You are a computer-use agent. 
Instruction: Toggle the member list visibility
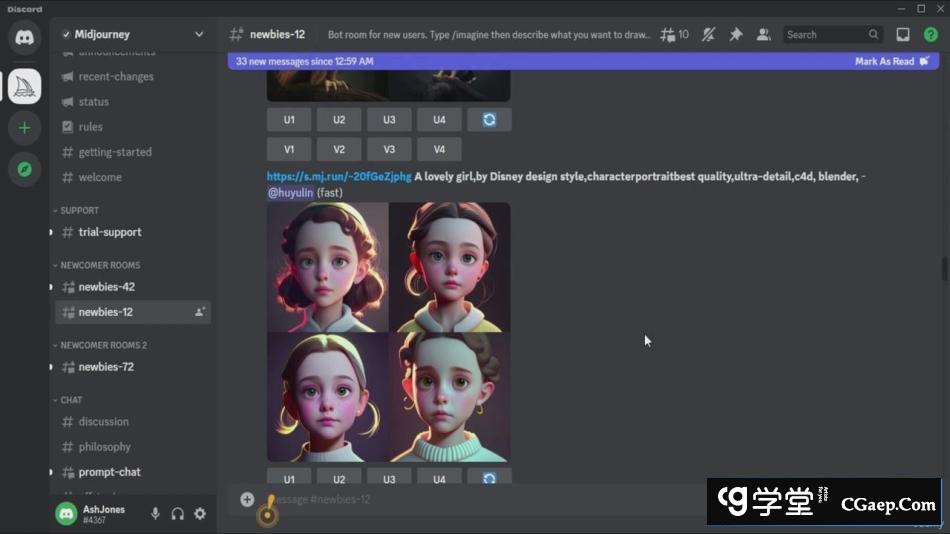coord(763,34)
